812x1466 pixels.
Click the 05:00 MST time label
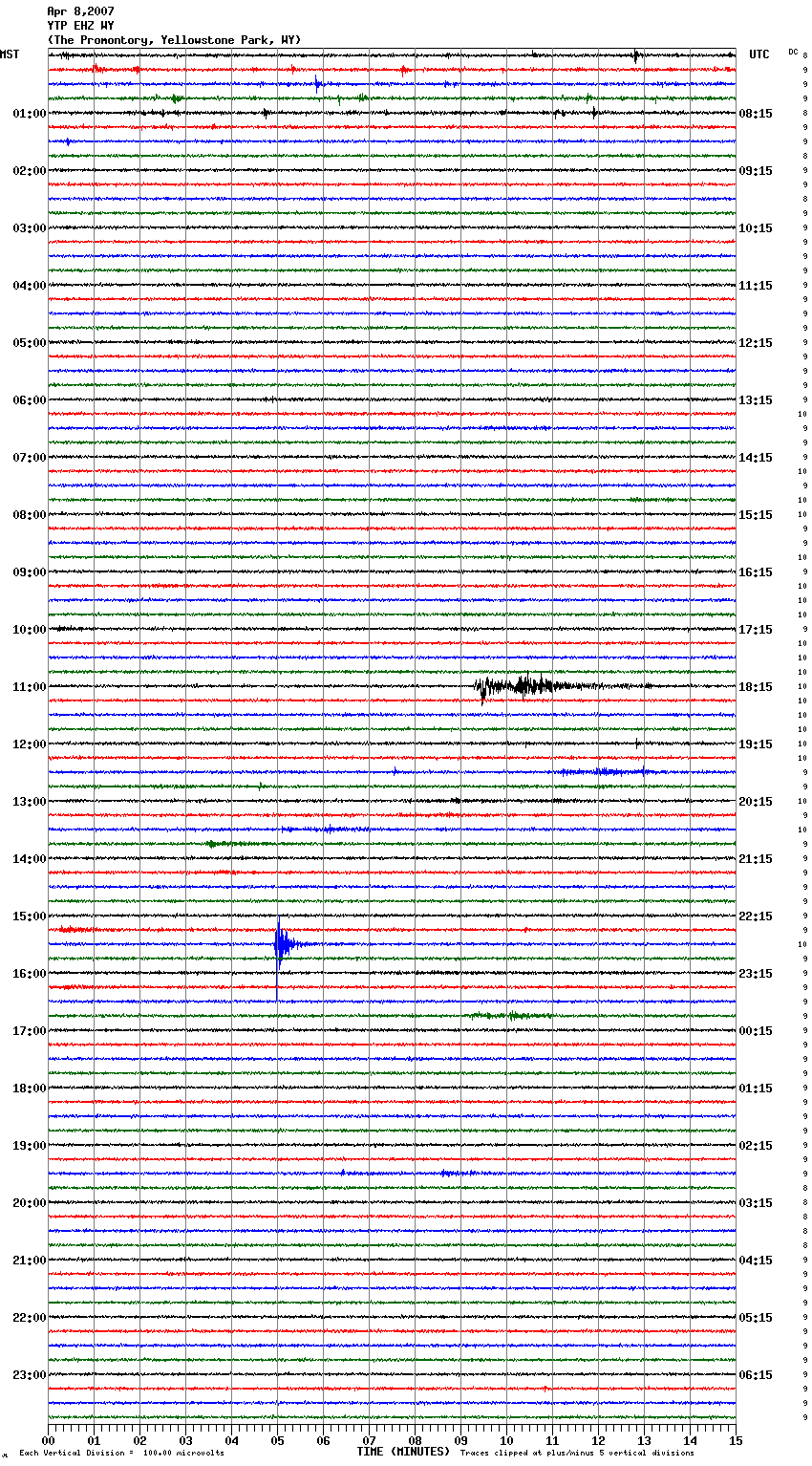click(x=29, y=343)
